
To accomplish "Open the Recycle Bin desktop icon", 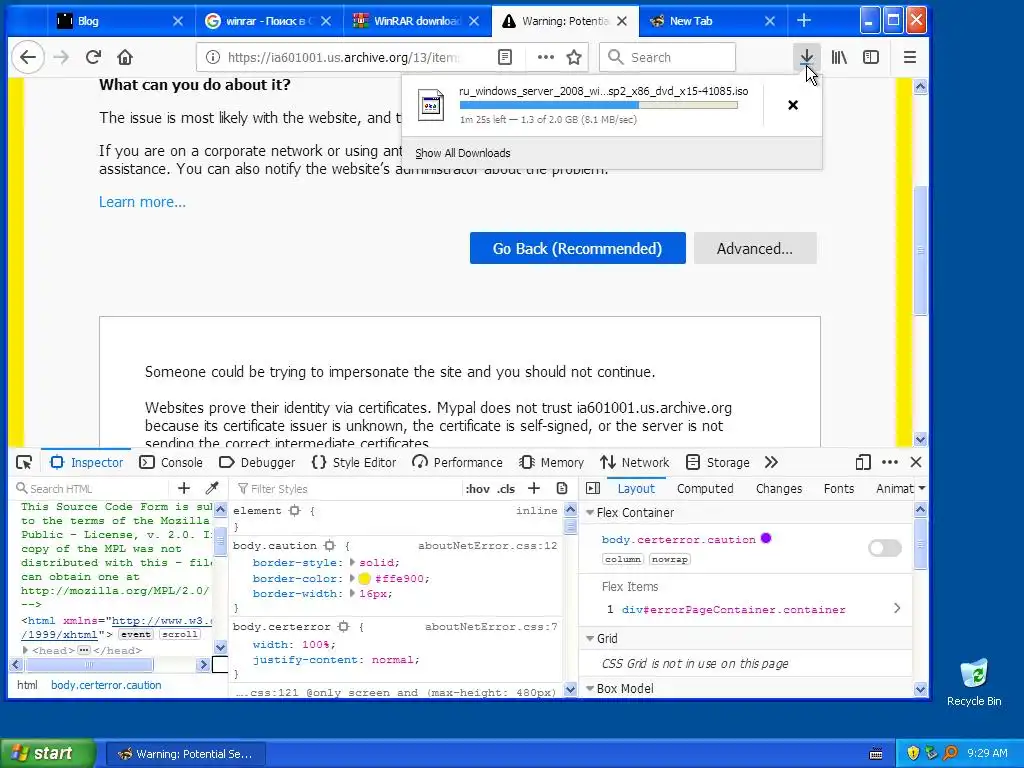I will coord(974,682).
